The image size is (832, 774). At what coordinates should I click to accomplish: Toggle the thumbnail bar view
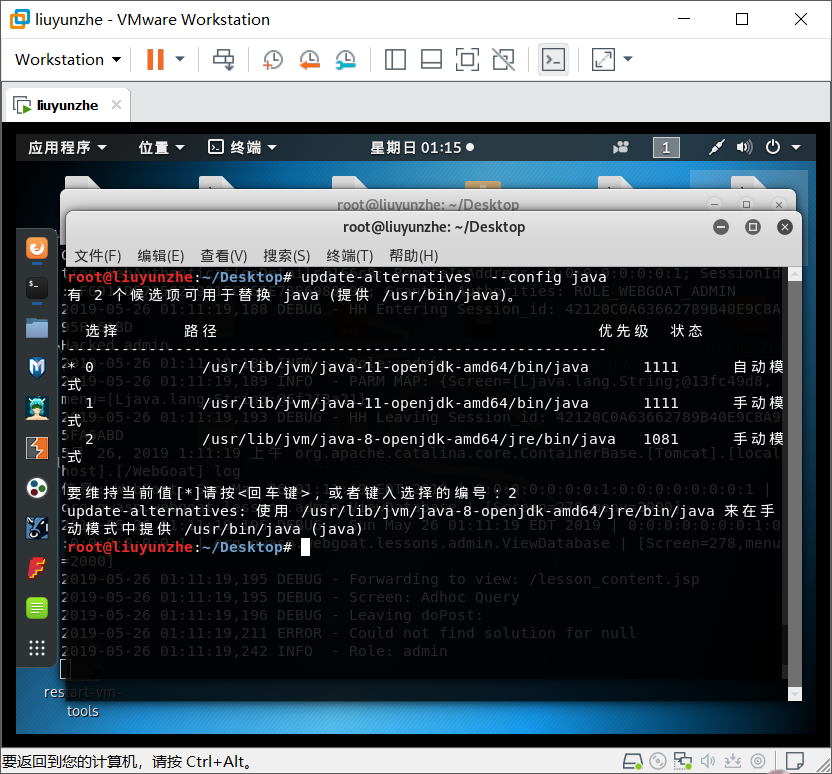pyautogui.click(x=431, y=59)
